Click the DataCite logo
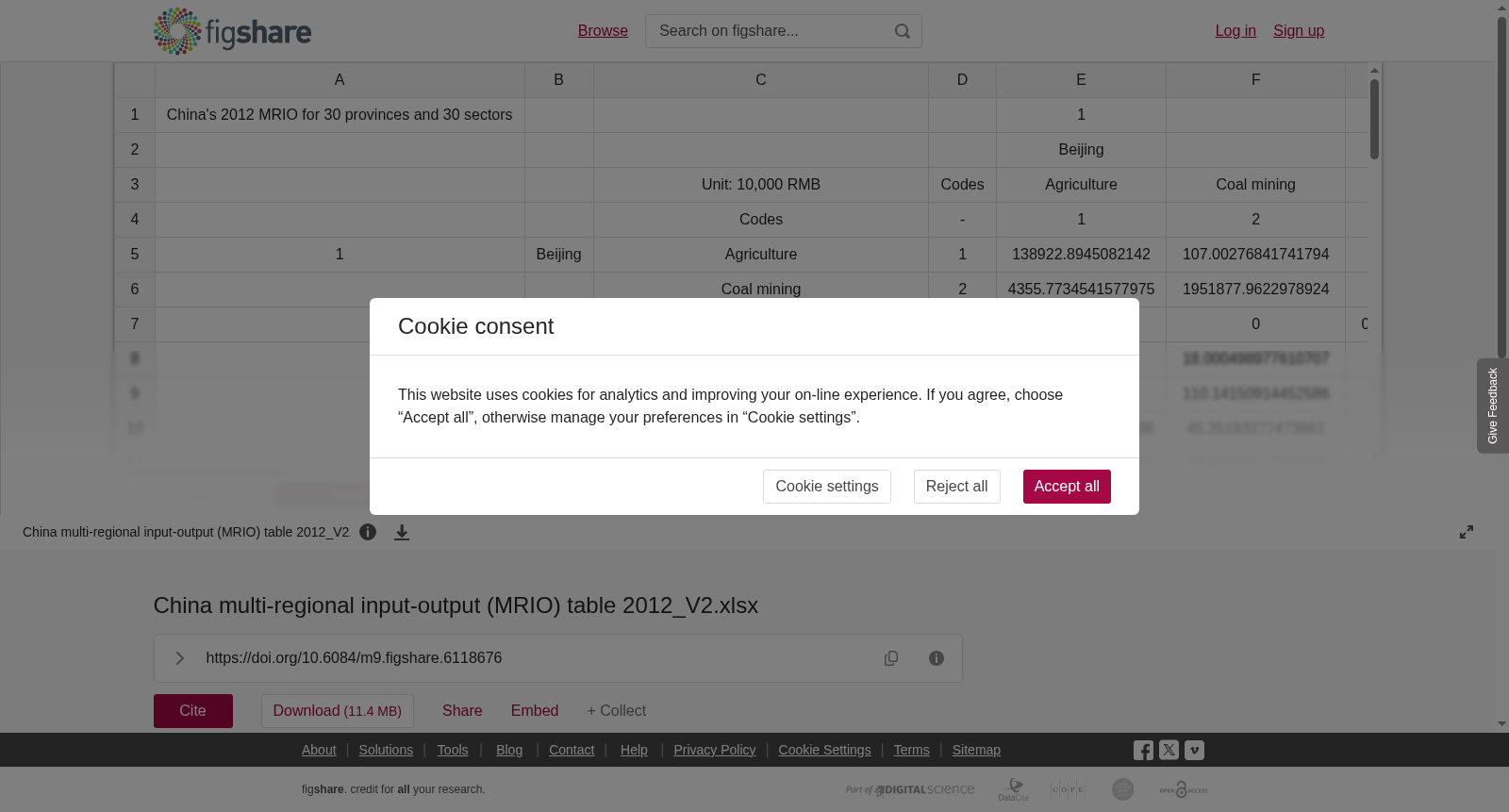 pyautogui.click(x=1014, y=789)
